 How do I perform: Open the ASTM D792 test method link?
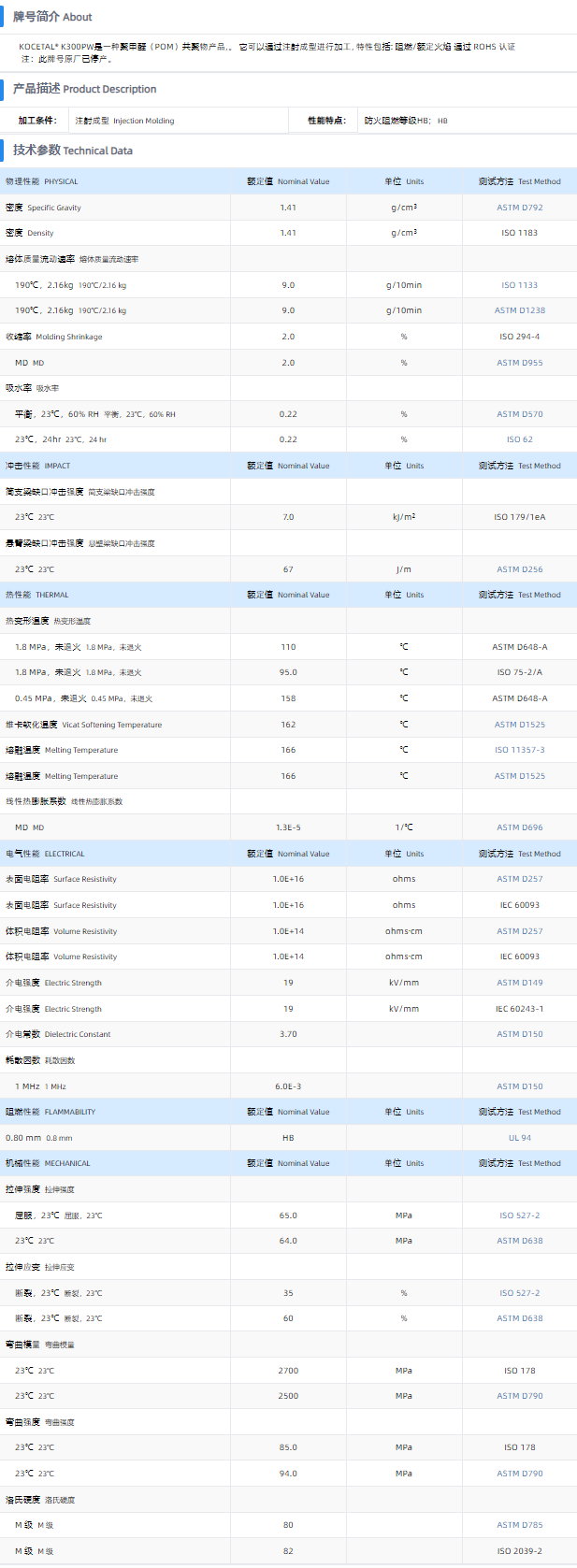tap(519, 208)
